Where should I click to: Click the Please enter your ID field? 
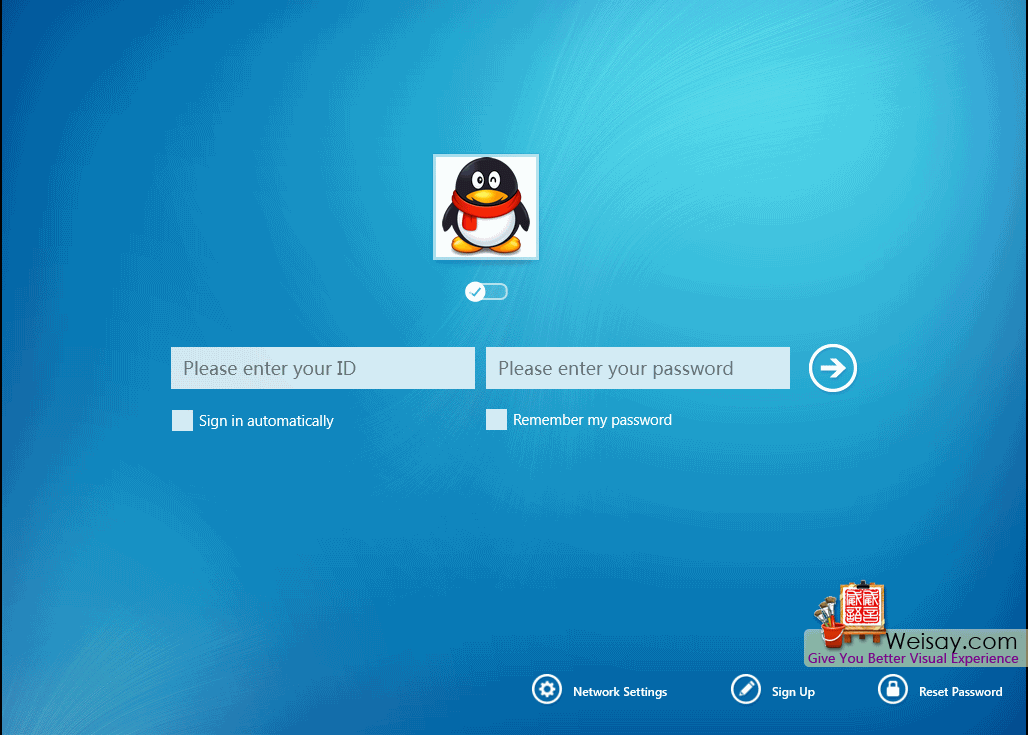click(322, 368)
